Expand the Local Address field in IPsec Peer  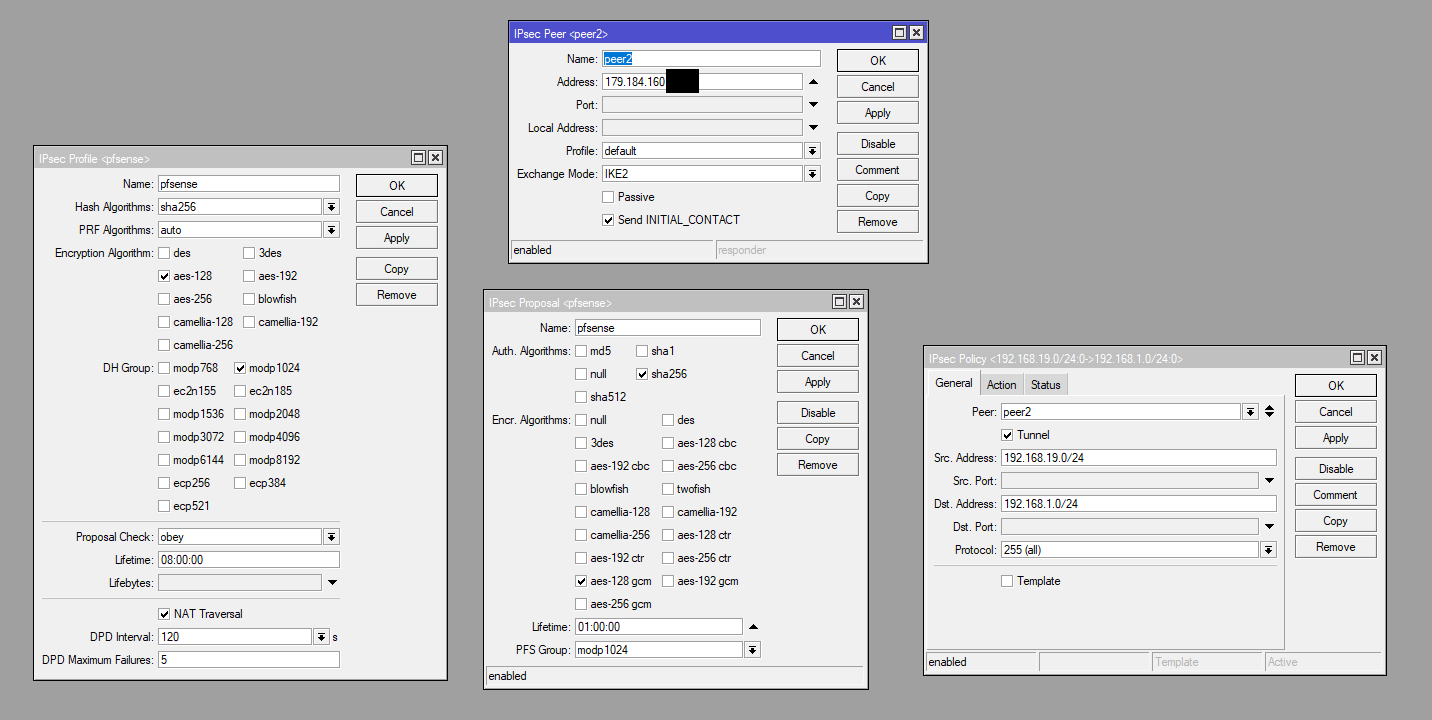(813, 128)
